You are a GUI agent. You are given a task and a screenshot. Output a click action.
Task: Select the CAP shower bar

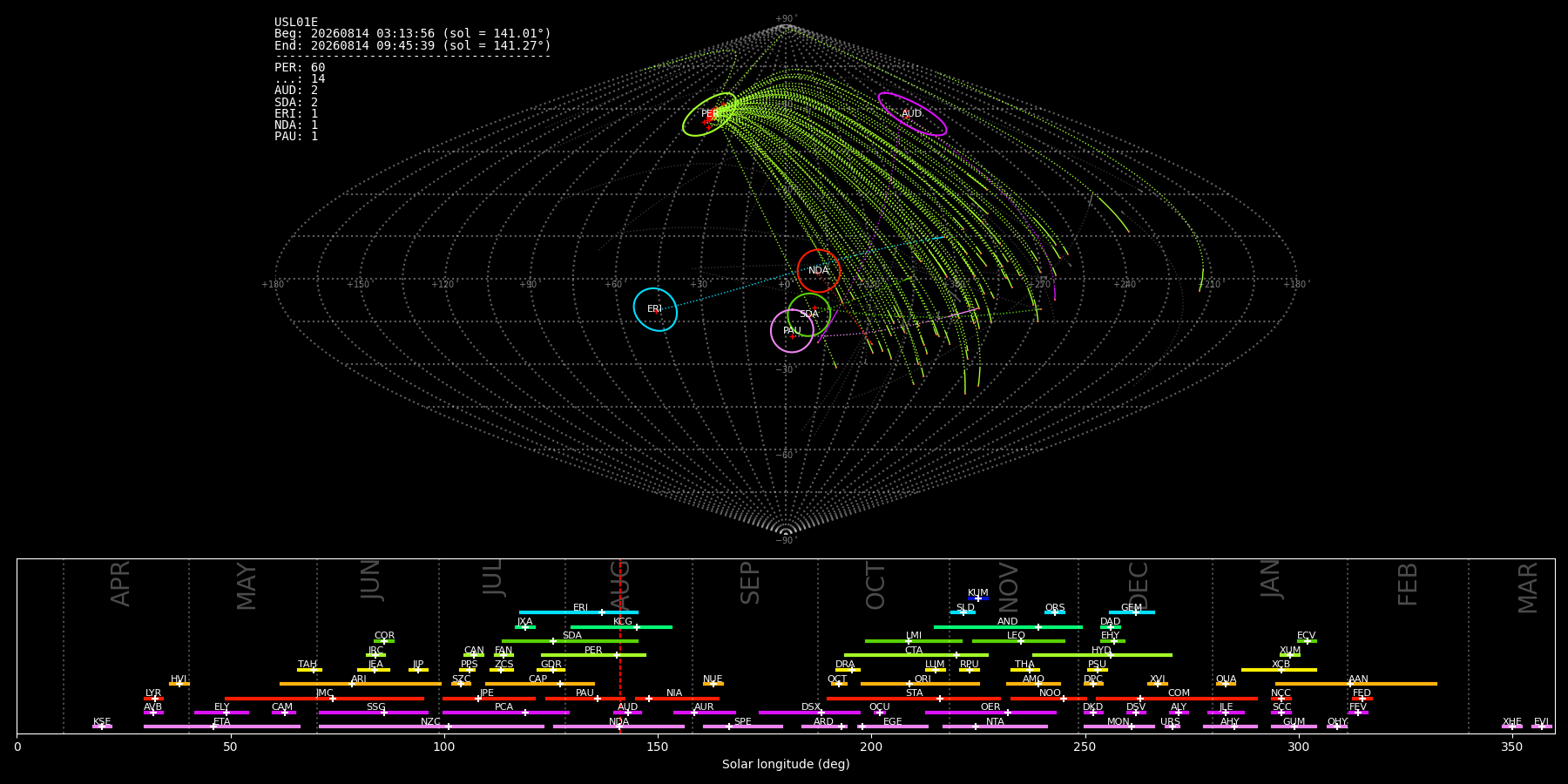pyautogui.click(x=540, y=684)
